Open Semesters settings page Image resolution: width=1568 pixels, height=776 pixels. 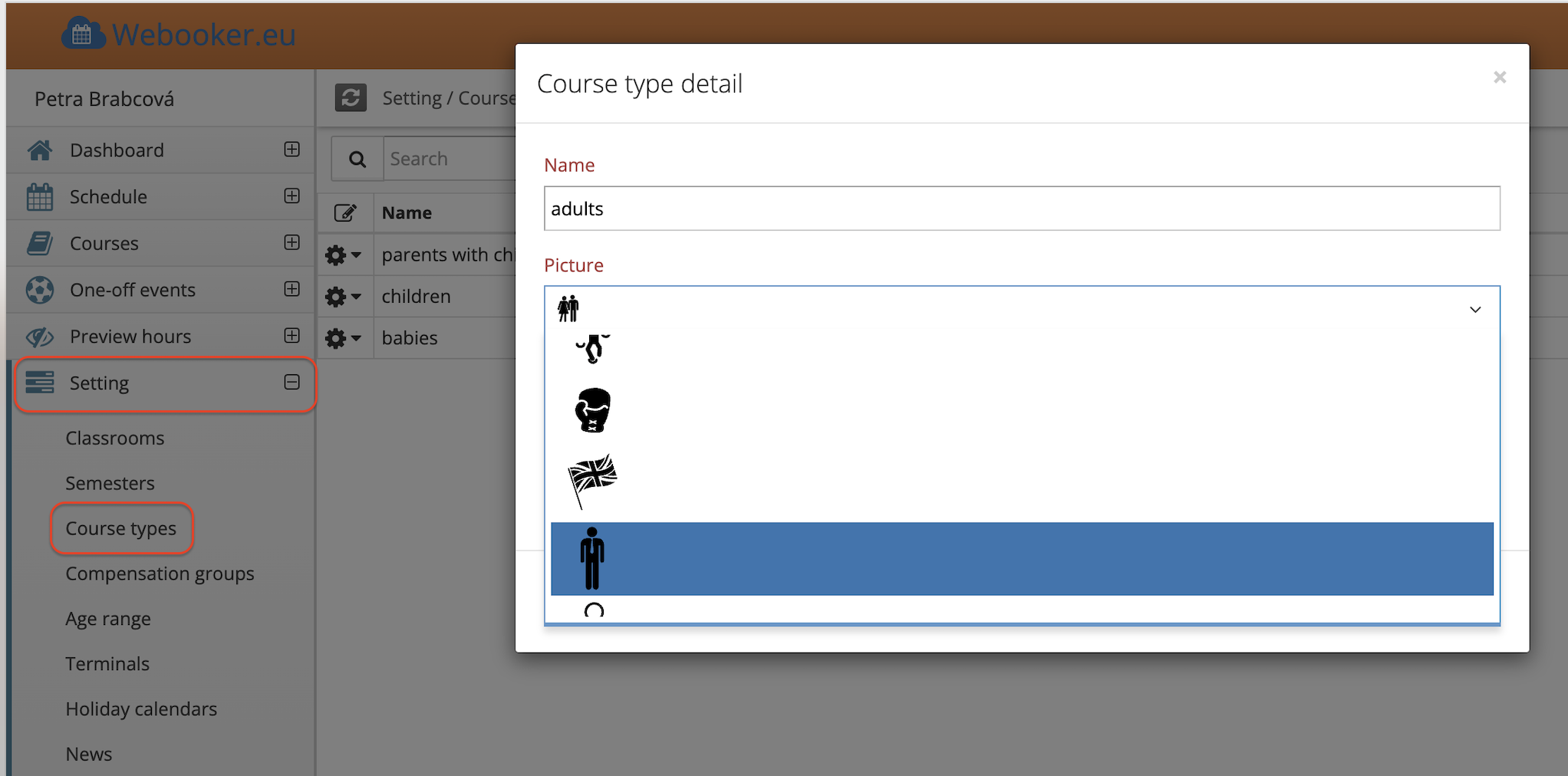tap(110, 483)
